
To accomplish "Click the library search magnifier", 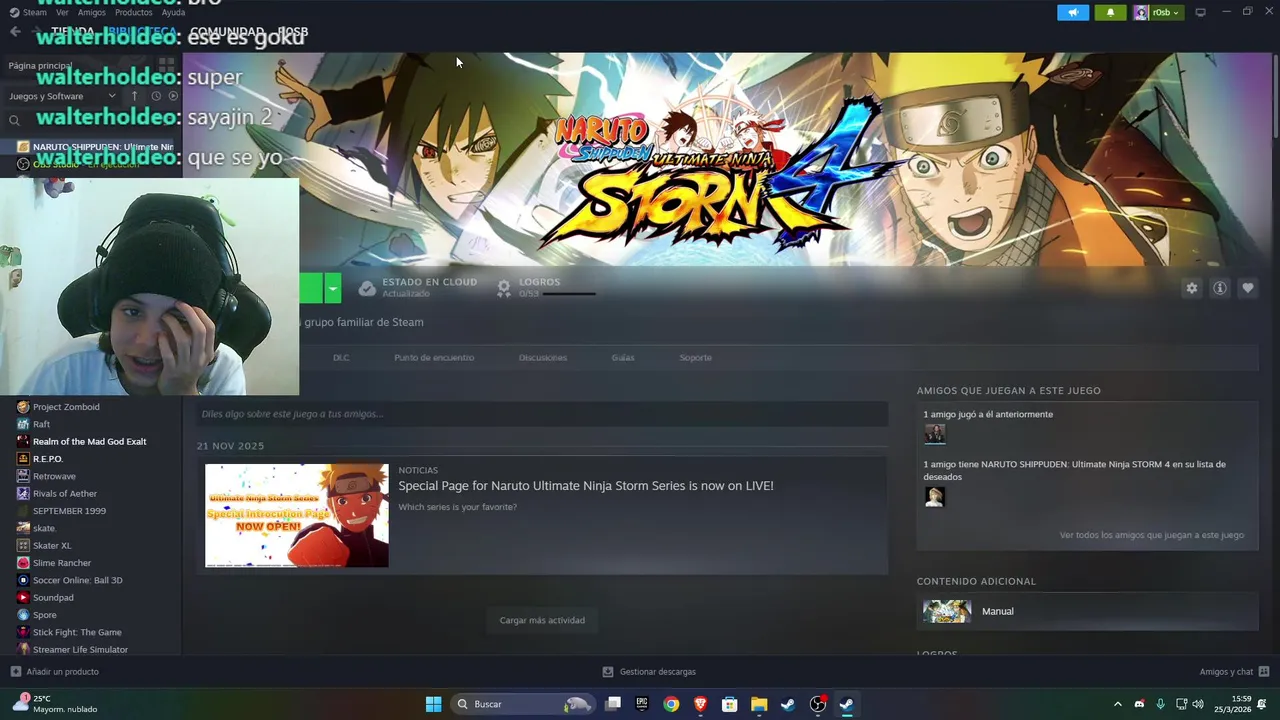I will [14, 121].
